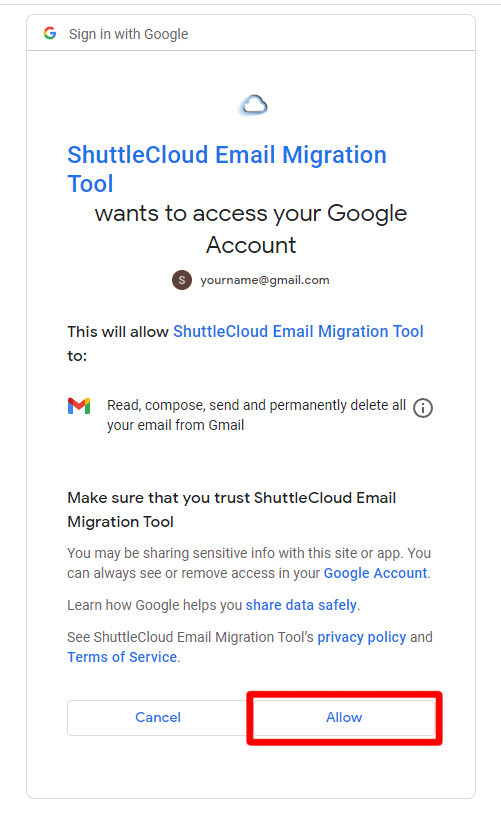Click the 'Make sure that you trust' heading
The height and width of the screenshot is (818, 501).
click(232, 510)
